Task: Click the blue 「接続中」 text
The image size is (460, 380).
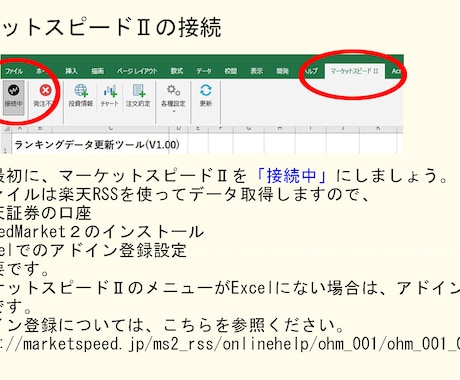Action: 291,176
